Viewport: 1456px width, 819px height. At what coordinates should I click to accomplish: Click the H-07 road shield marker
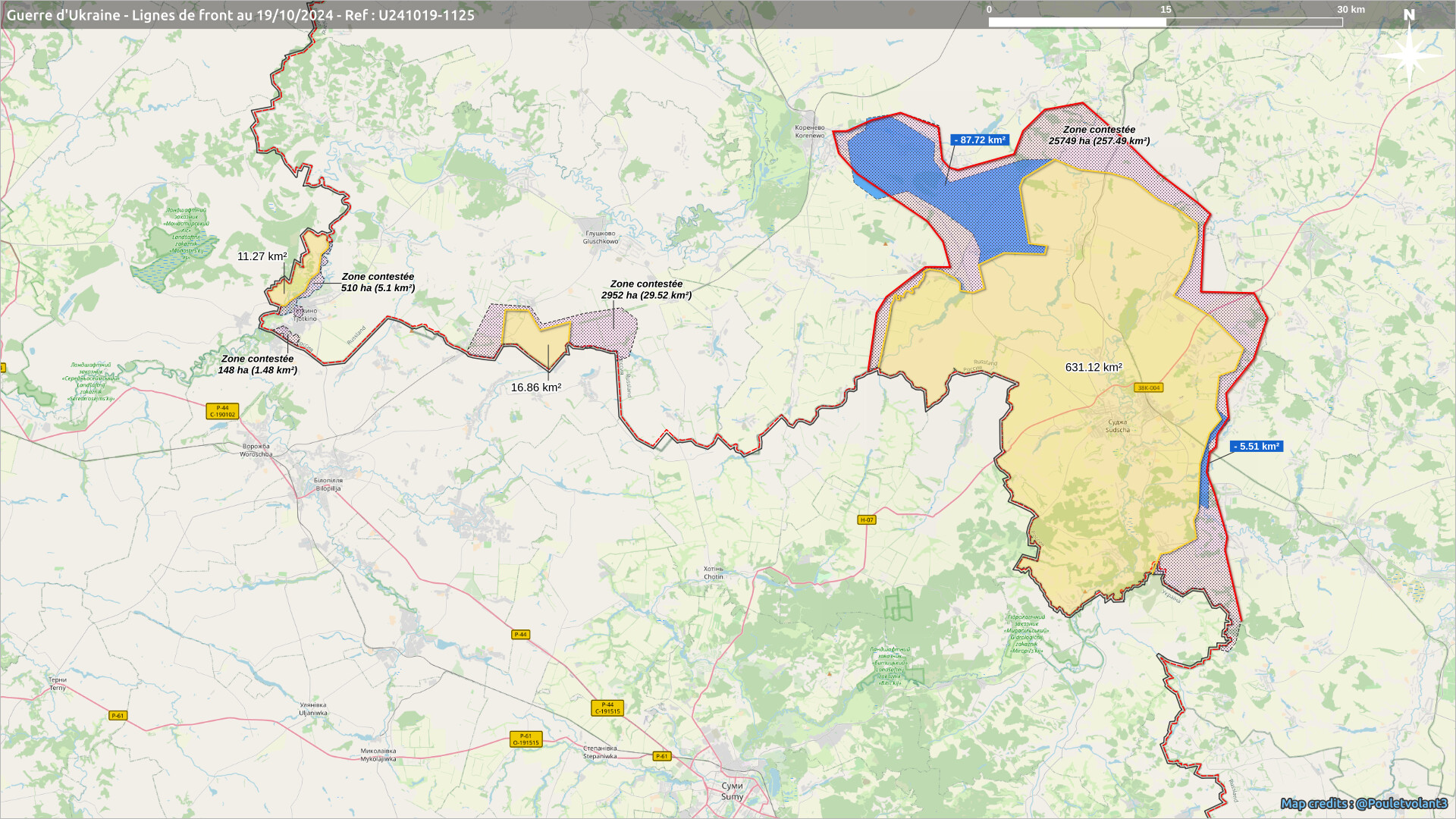coord(867,520)
